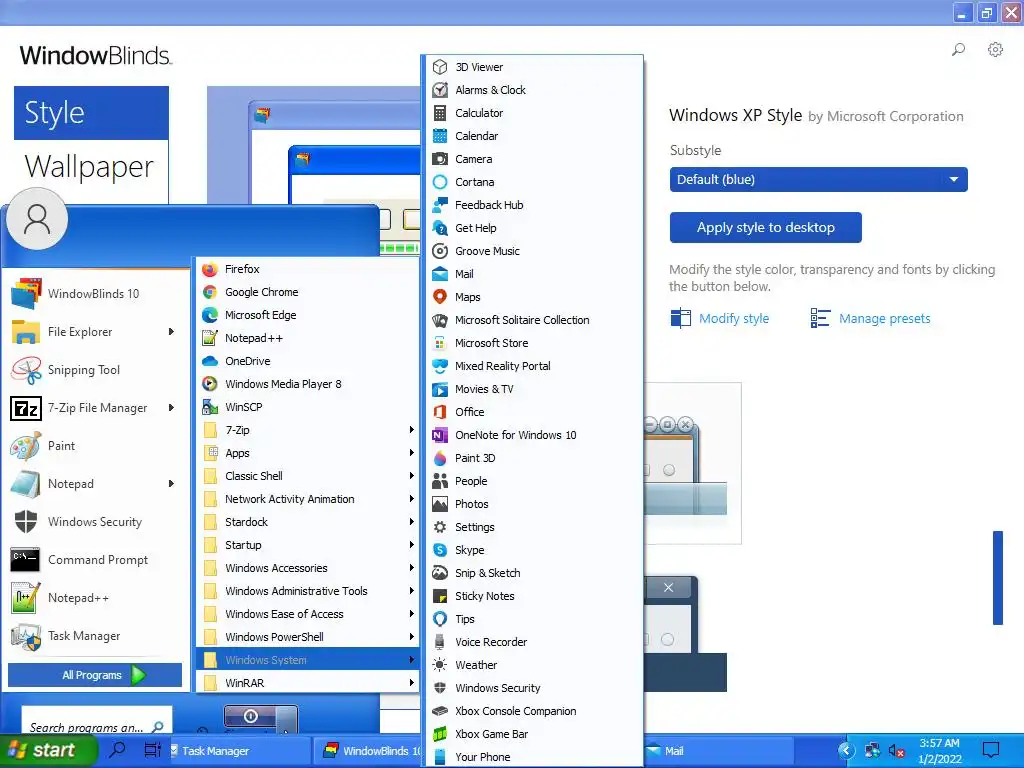Open Voice Recorder
Viewport: 1024px width, 768px height.
click(x=534, y=642)
